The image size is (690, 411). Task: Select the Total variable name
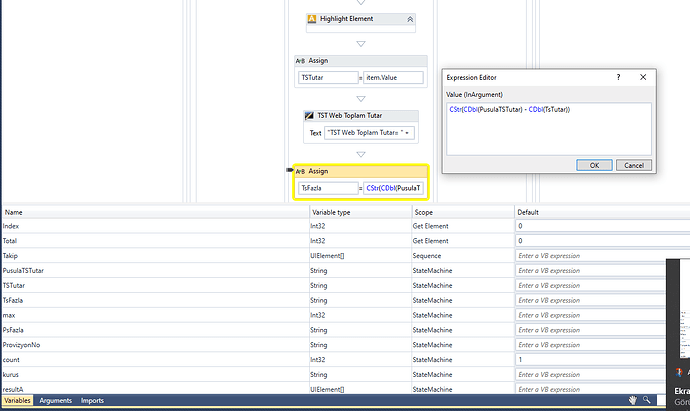point(10,241)
